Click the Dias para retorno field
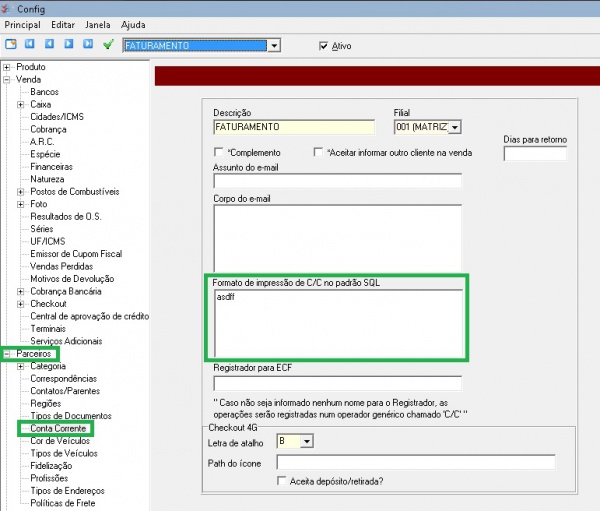Screen dimensions: 600x511 (535, 154)
